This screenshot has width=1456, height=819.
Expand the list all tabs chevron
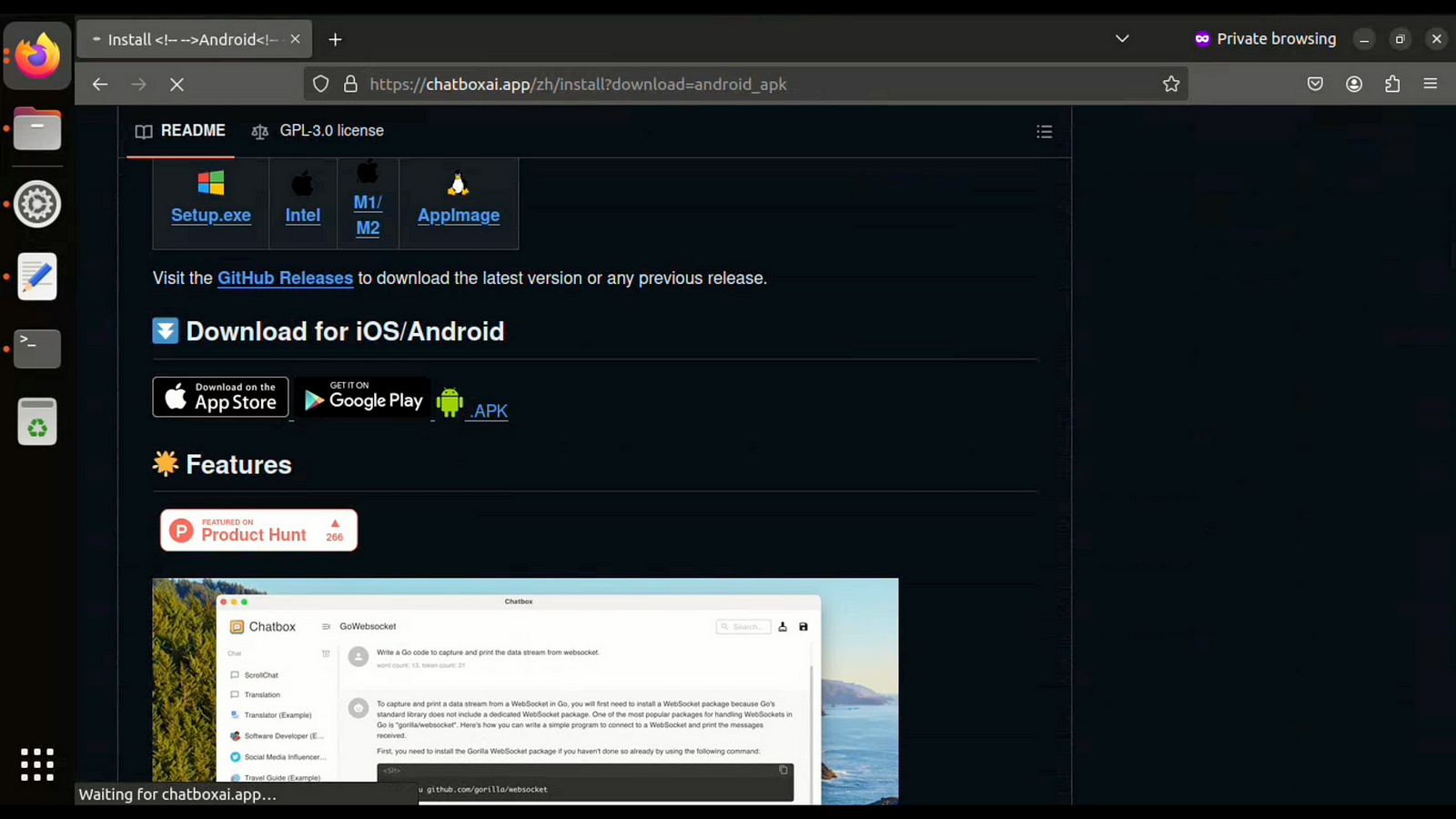pos(1122,38)
